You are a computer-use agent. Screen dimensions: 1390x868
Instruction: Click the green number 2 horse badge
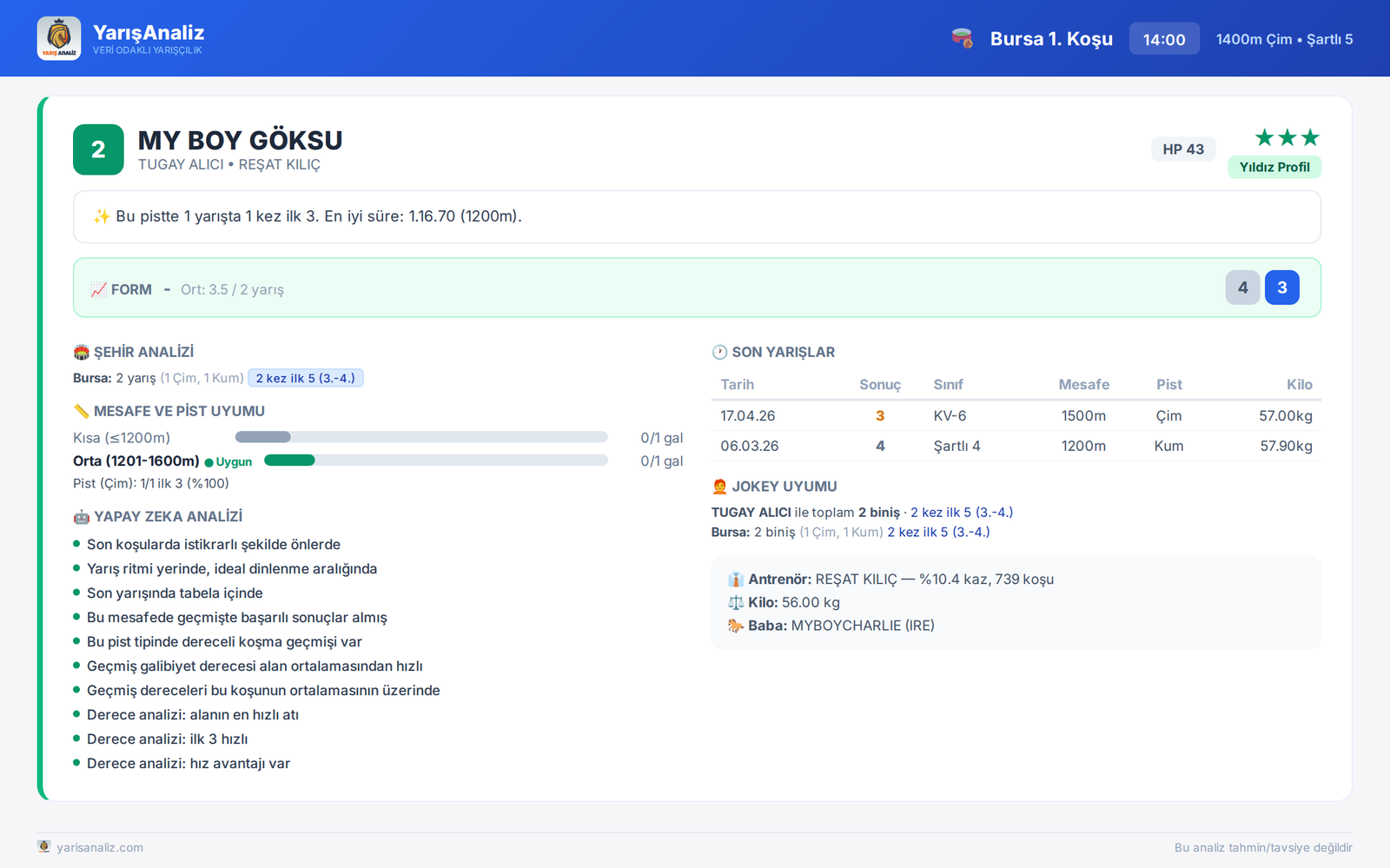pyautogui.click(x=98, y=149)
